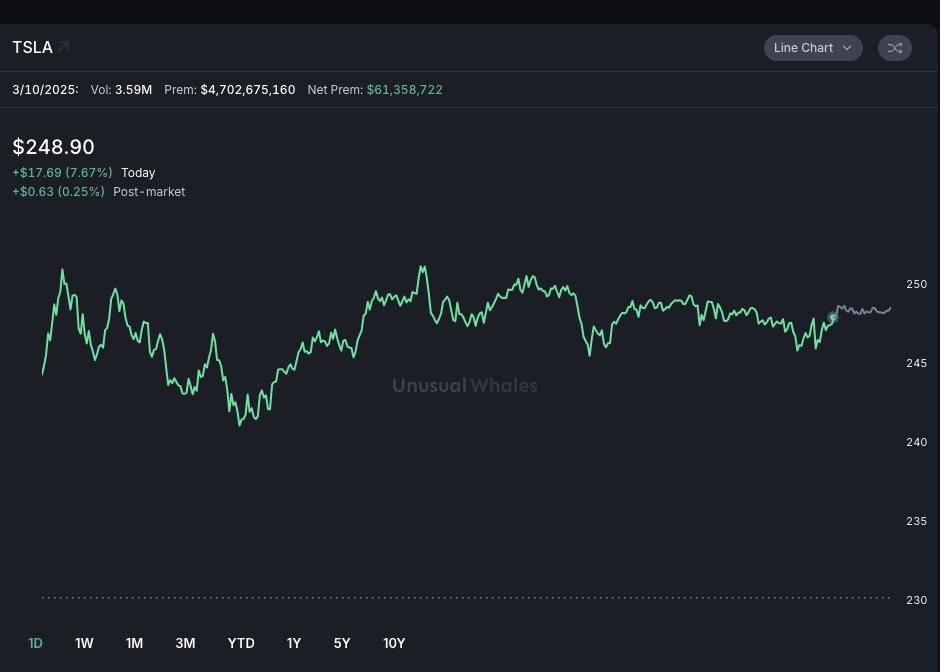The image size is (940, 672).
Task: Click the TSLA ticker title
Action: (32, 47)
